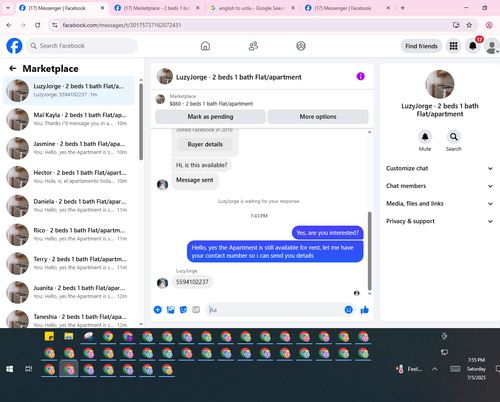The image size is (500, 402).
Task: Select the first Messenger Facebook tab
Action: [x=62, y=8]
